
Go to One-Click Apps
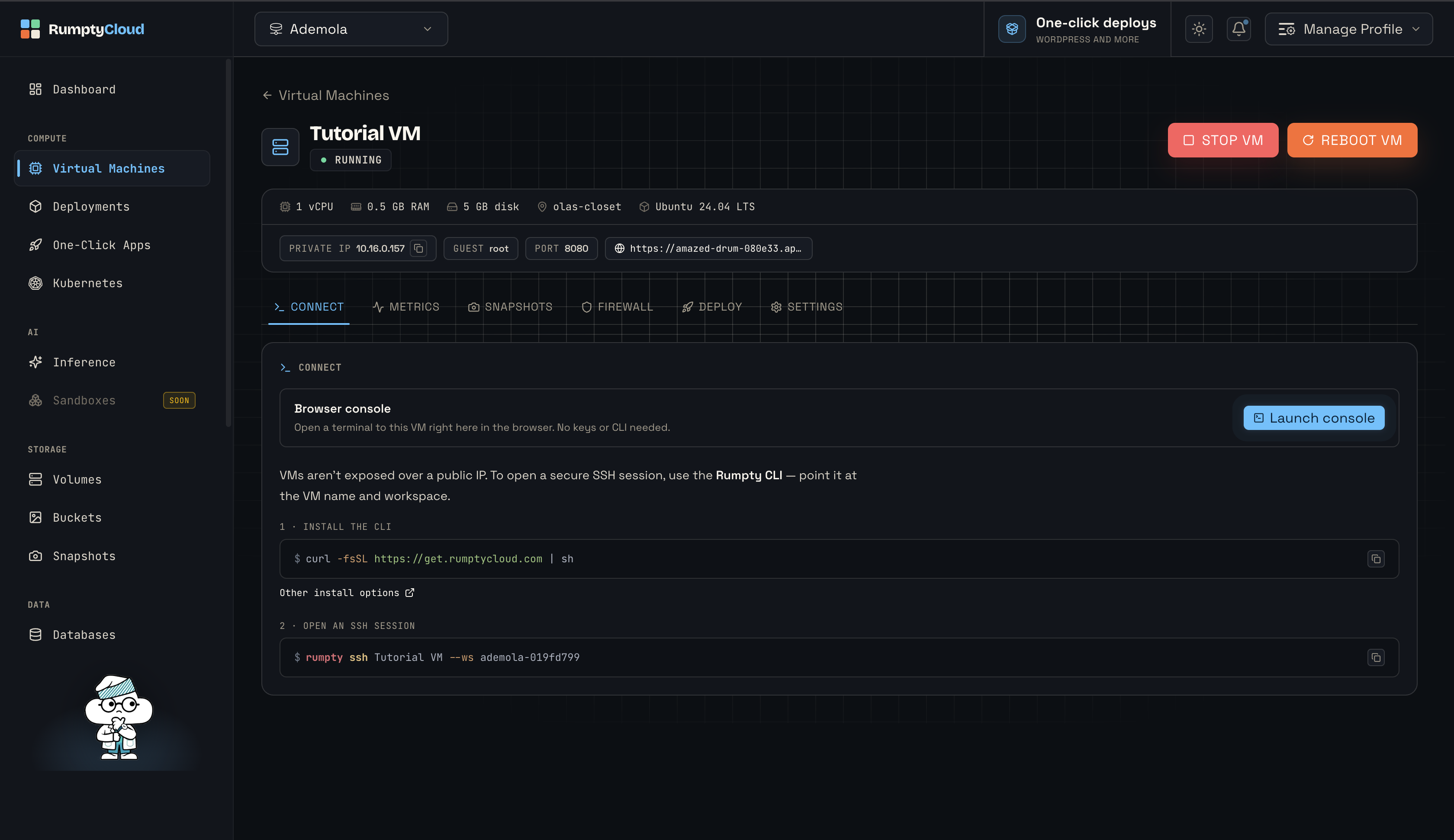point(112,245)
